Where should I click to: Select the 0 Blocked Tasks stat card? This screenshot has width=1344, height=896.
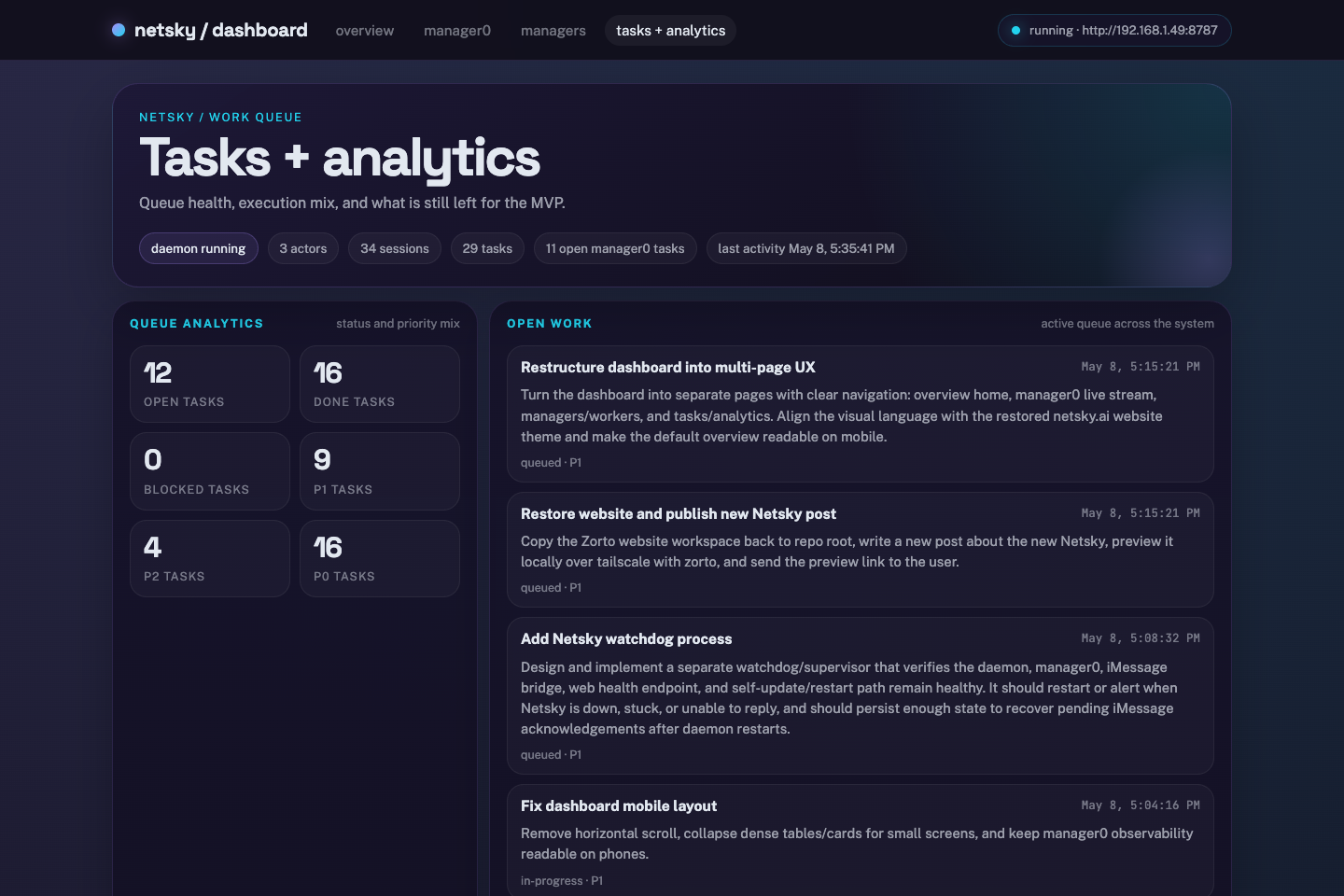[x=210, y=471]
